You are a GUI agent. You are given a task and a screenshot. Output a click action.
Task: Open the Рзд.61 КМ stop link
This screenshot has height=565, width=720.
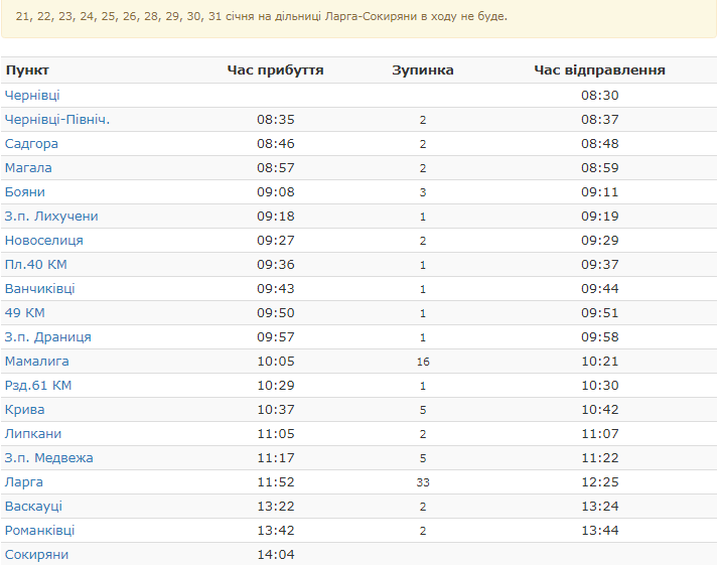[x=38, y=385]
